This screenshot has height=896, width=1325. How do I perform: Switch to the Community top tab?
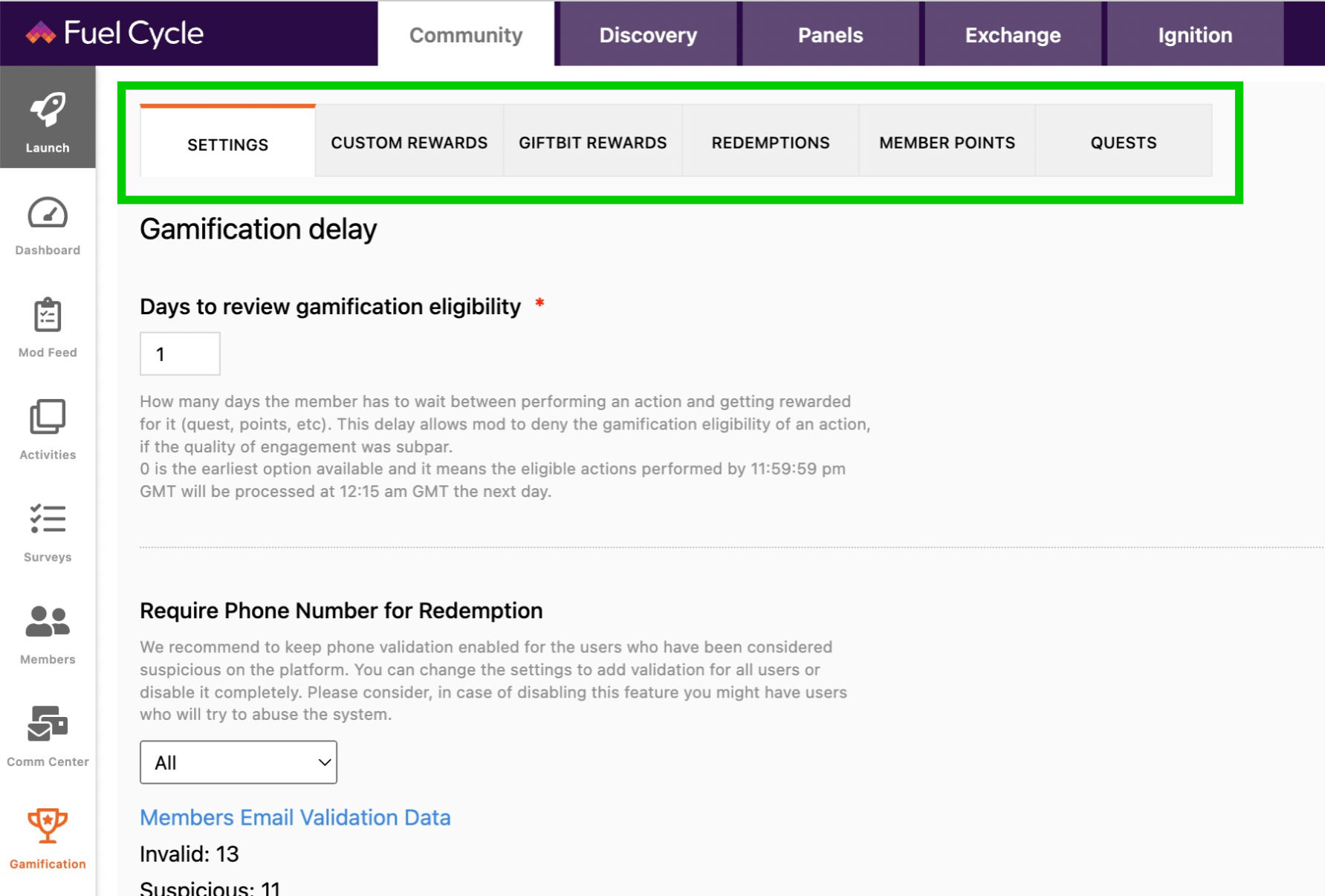[x=466, y=34]
